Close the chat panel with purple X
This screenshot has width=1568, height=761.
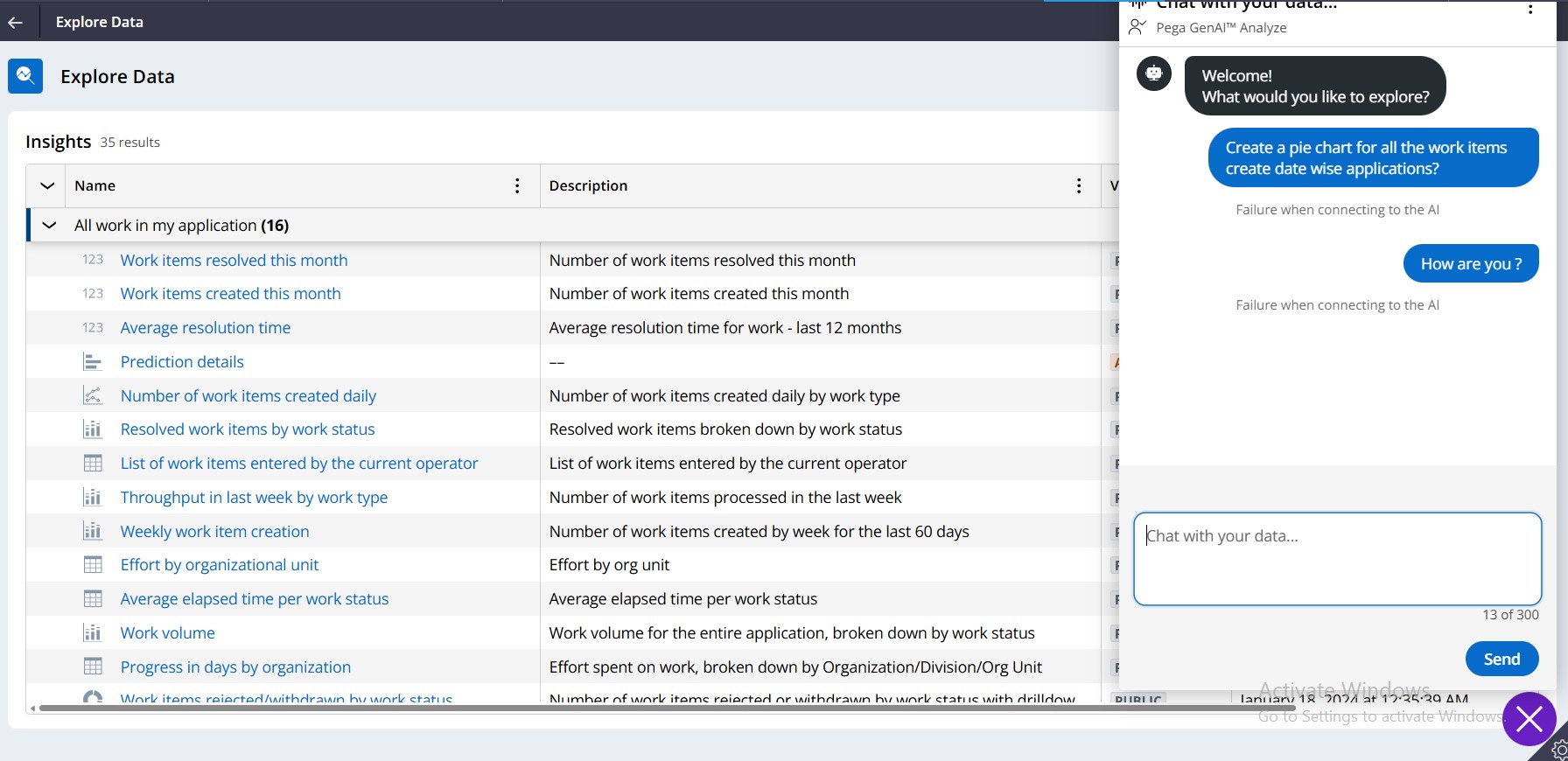[1529, 719]
